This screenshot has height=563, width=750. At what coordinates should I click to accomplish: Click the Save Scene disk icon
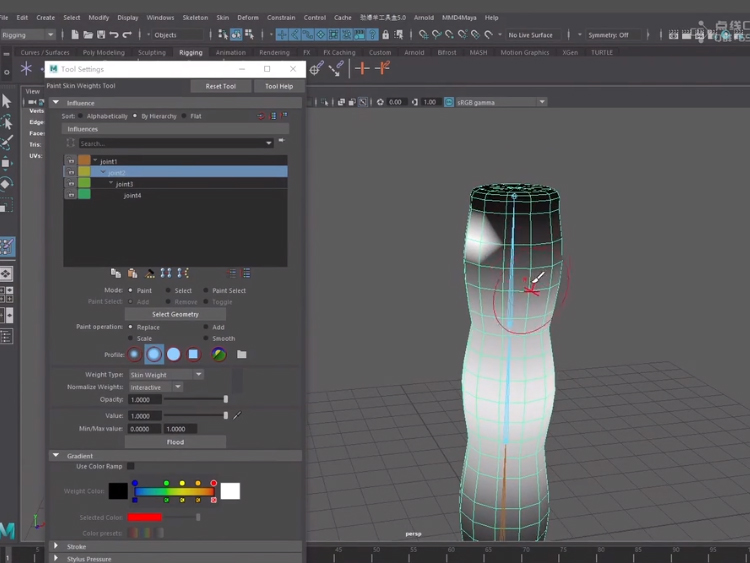[x=101, y=34]
